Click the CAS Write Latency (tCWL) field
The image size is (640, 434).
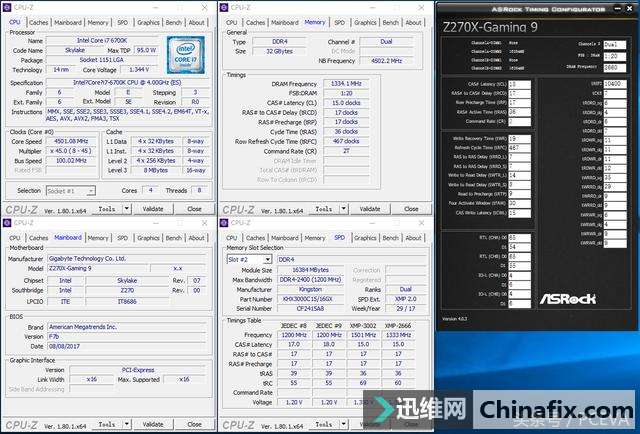(x=519, y=213)
